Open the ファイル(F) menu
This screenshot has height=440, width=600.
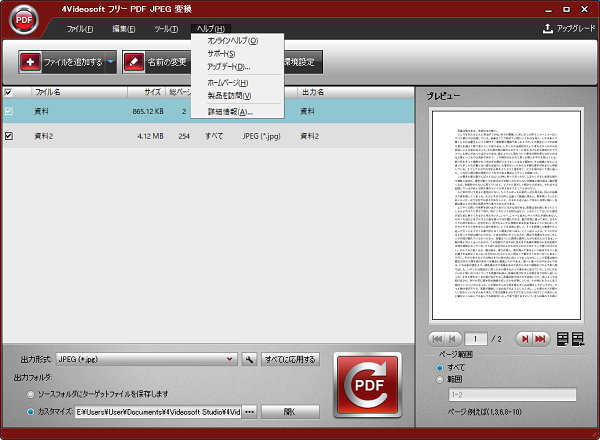(x=79, y=29)
